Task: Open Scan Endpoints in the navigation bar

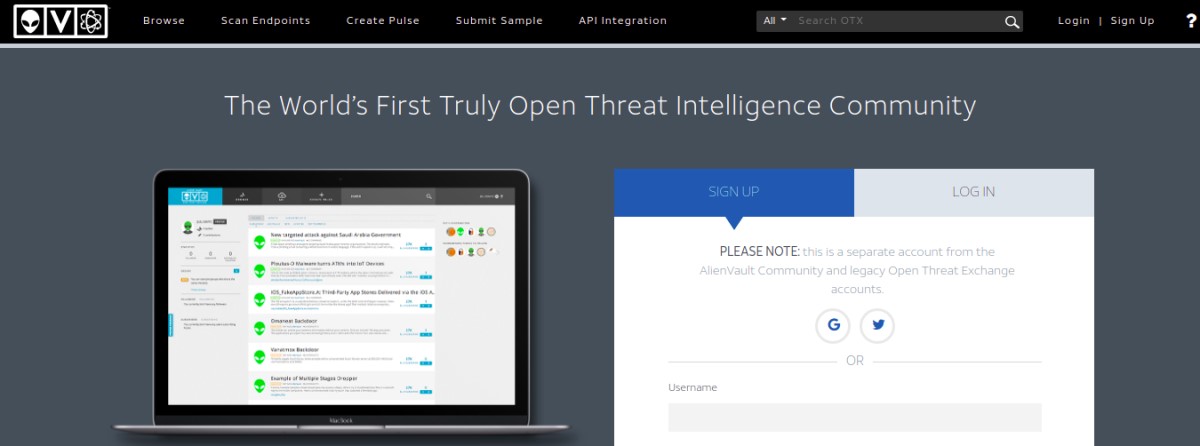Action: pyautogui.click(x=266, y=21)
